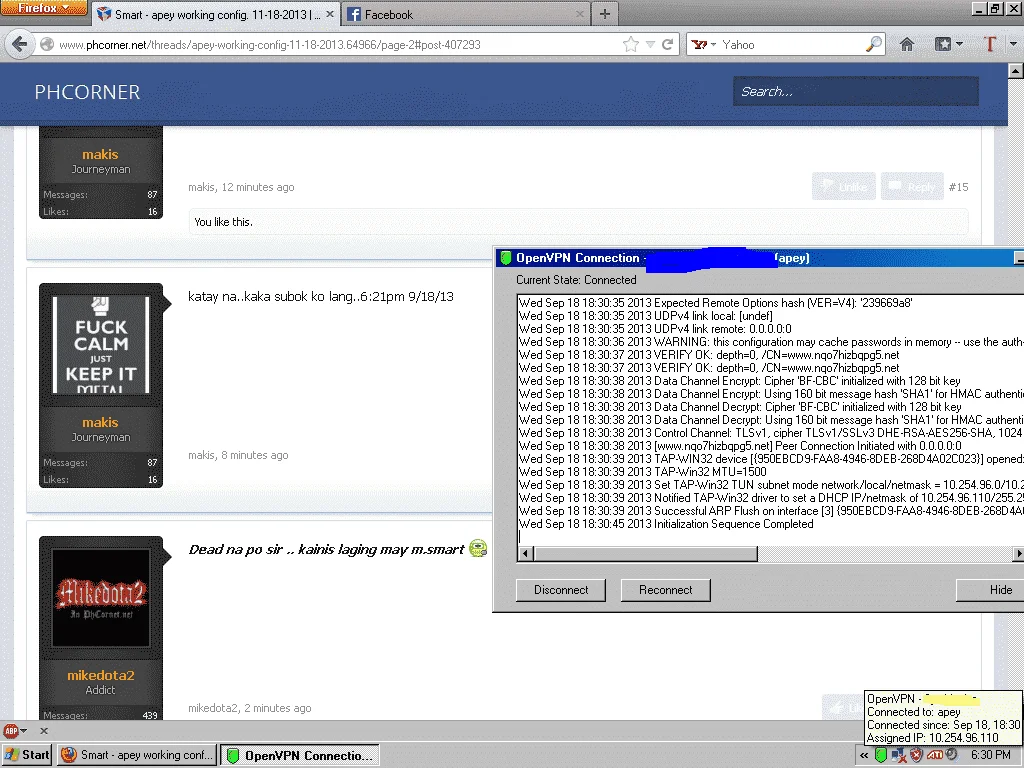1024x768 pixels.
Task: Click the 'makis' author link beside 8 minutes ago
Action: tap(201, 455)
